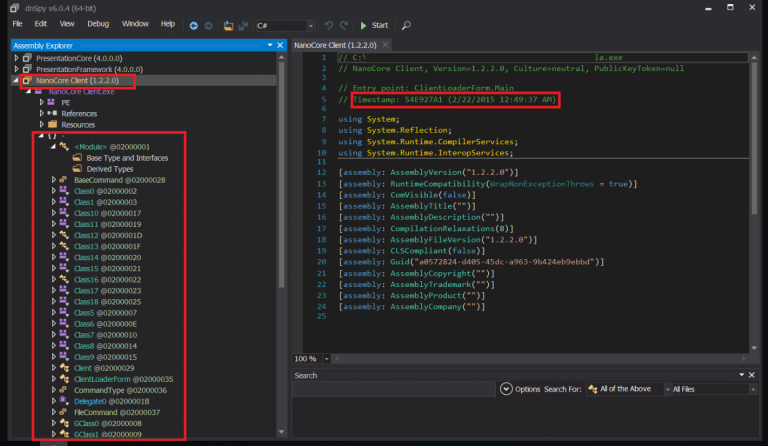Click the BaseCommand enum icon
This screenshot has width=768, height=446.
tap(63, 180)
